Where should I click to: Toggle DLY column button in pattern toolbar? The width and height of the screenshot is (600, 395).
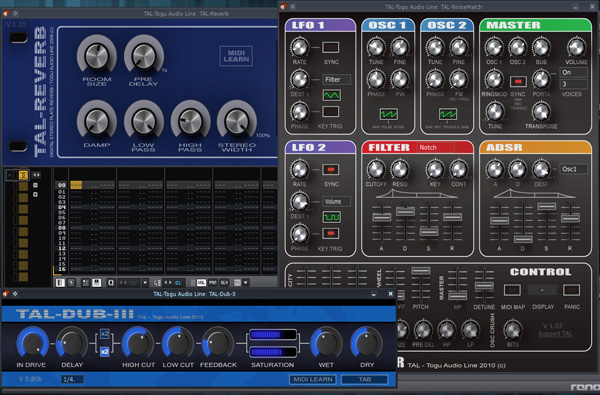(x=224, y=283)
